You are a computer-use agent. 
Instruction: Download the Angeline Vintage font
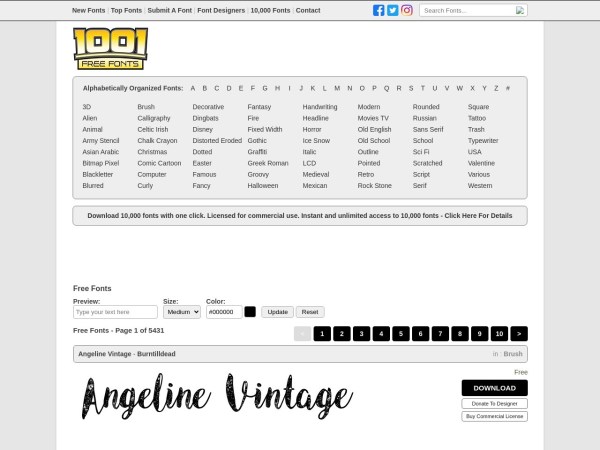[x=494, y=388]
